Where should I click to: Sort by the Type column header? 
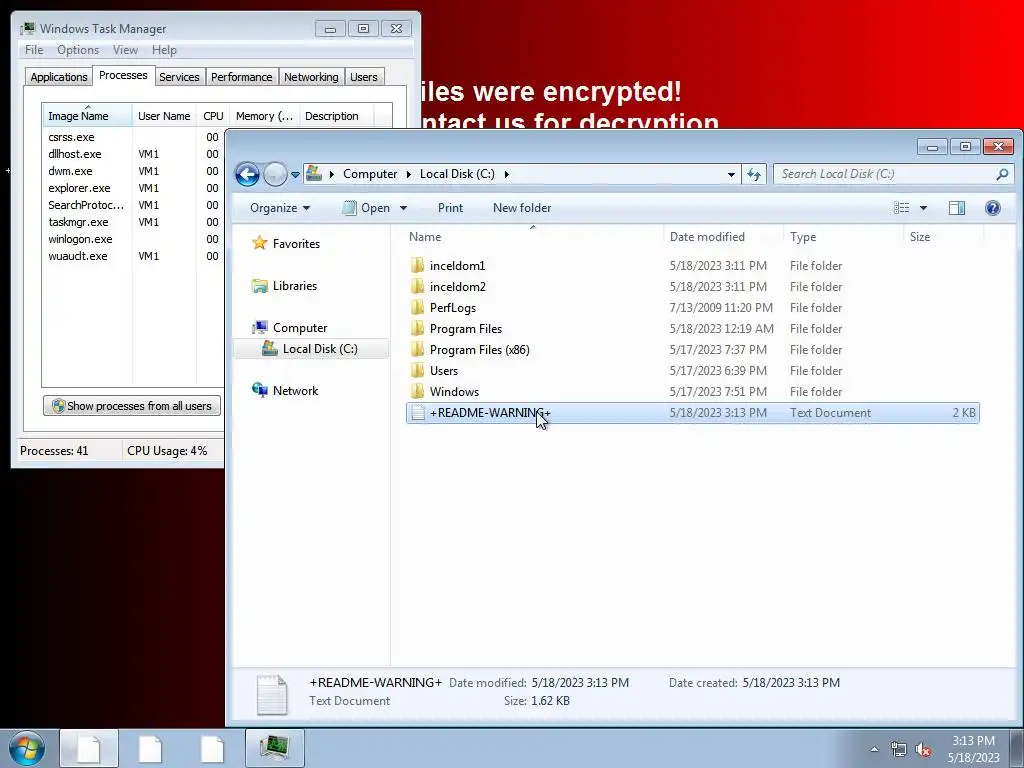(x=843, y=236)
